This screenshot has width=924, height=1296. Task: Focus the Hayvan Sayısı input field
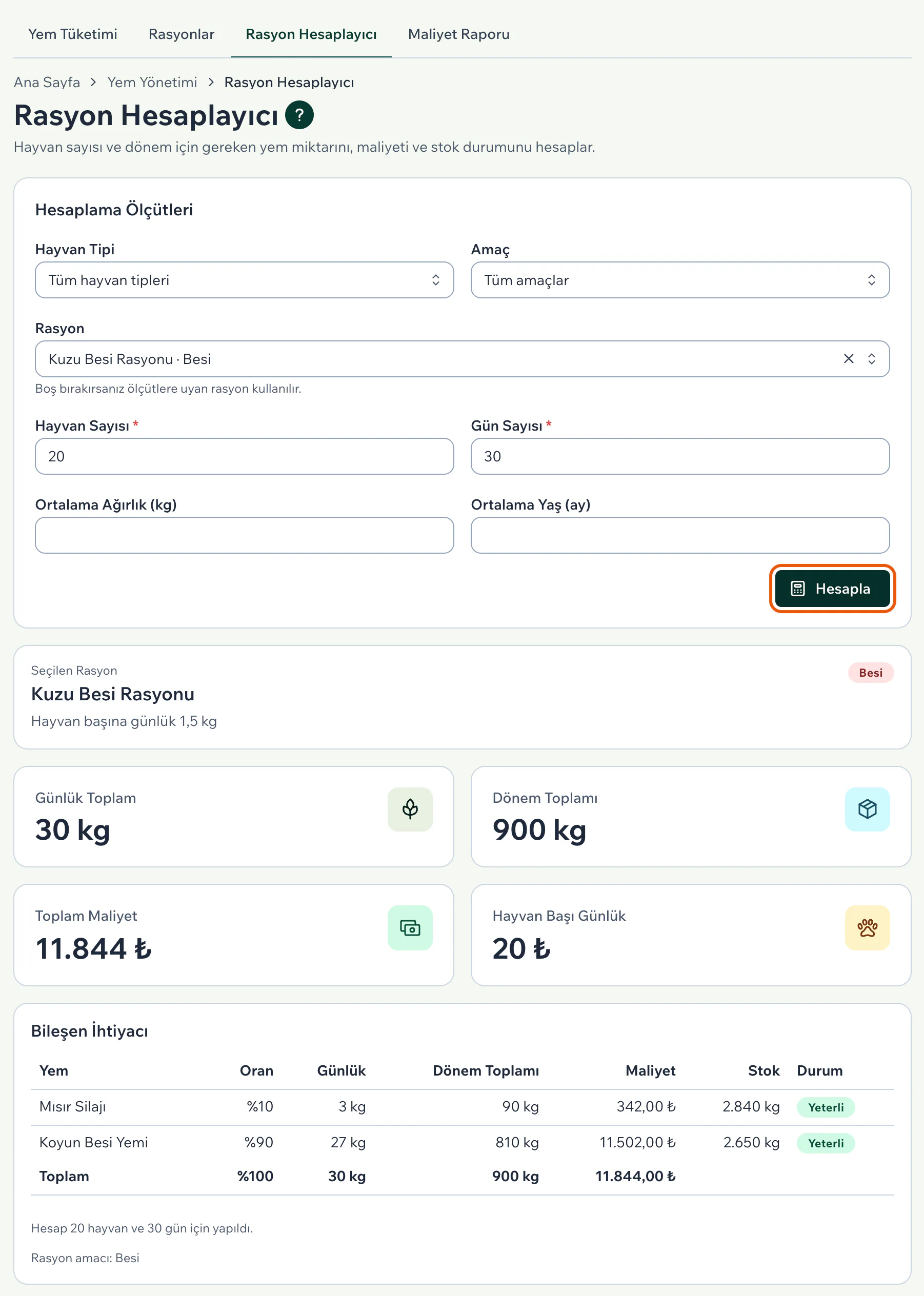[x=245, y=456]
